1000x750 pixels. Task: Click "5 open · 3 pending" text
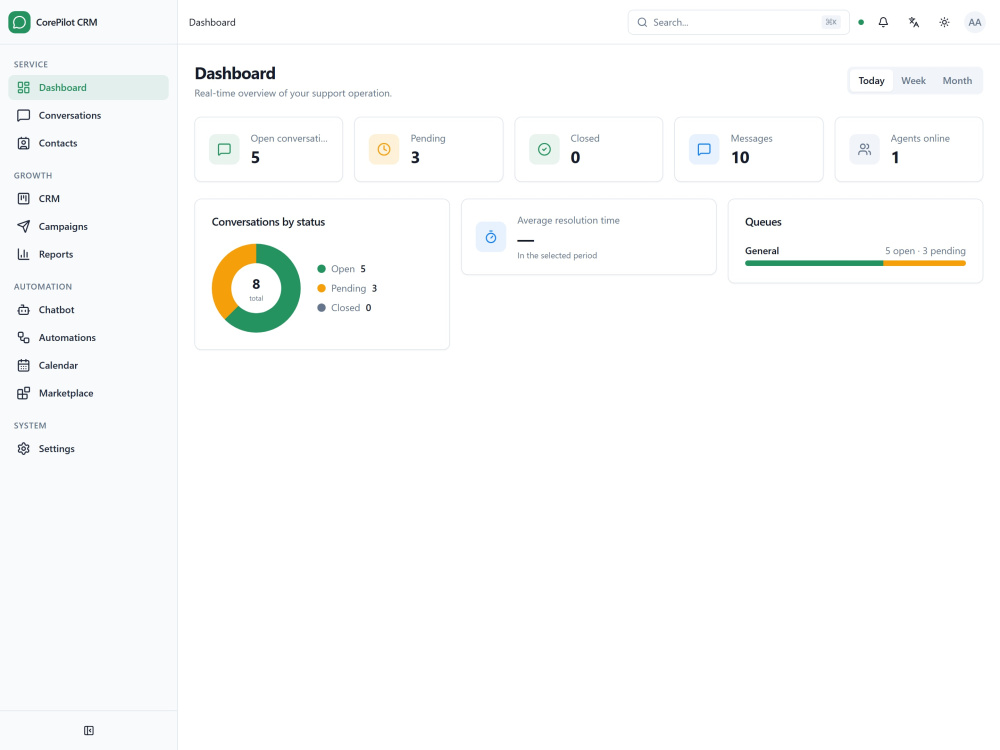(925, 251)
